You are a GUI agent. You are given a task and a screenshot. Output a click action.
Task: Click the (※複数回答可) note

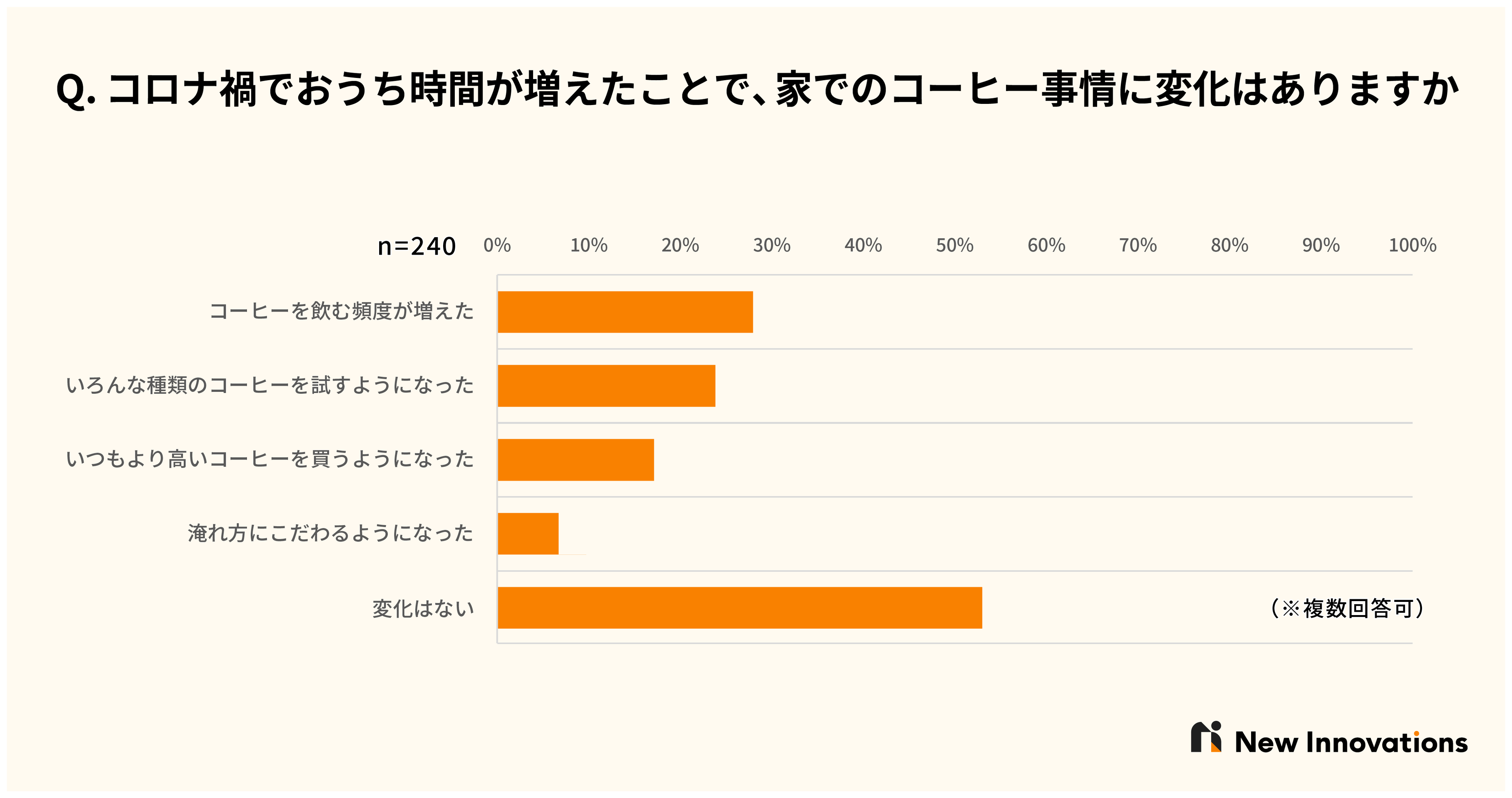[x=1347, y=608]
